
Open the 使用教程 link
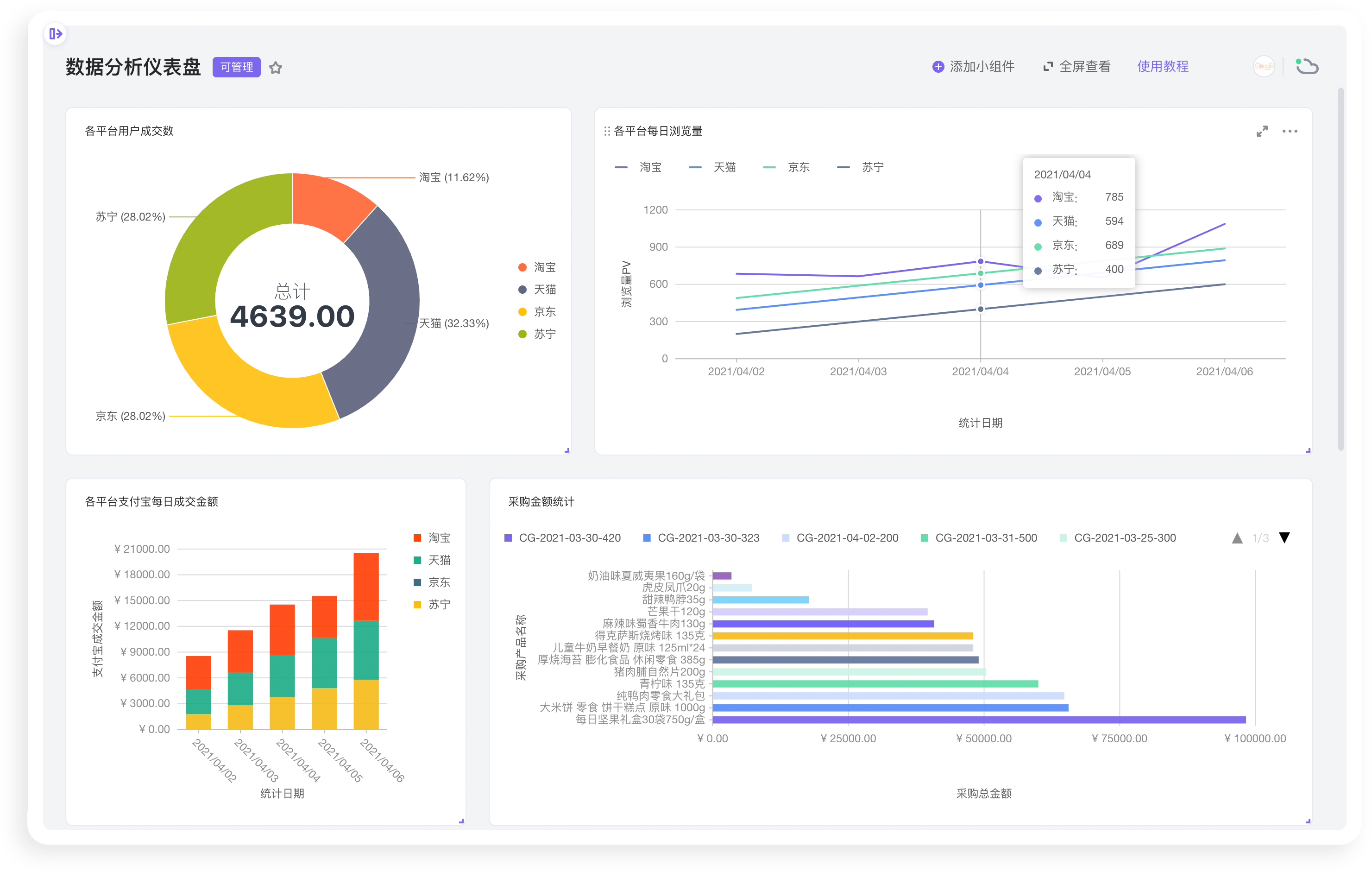(1162, 67)
